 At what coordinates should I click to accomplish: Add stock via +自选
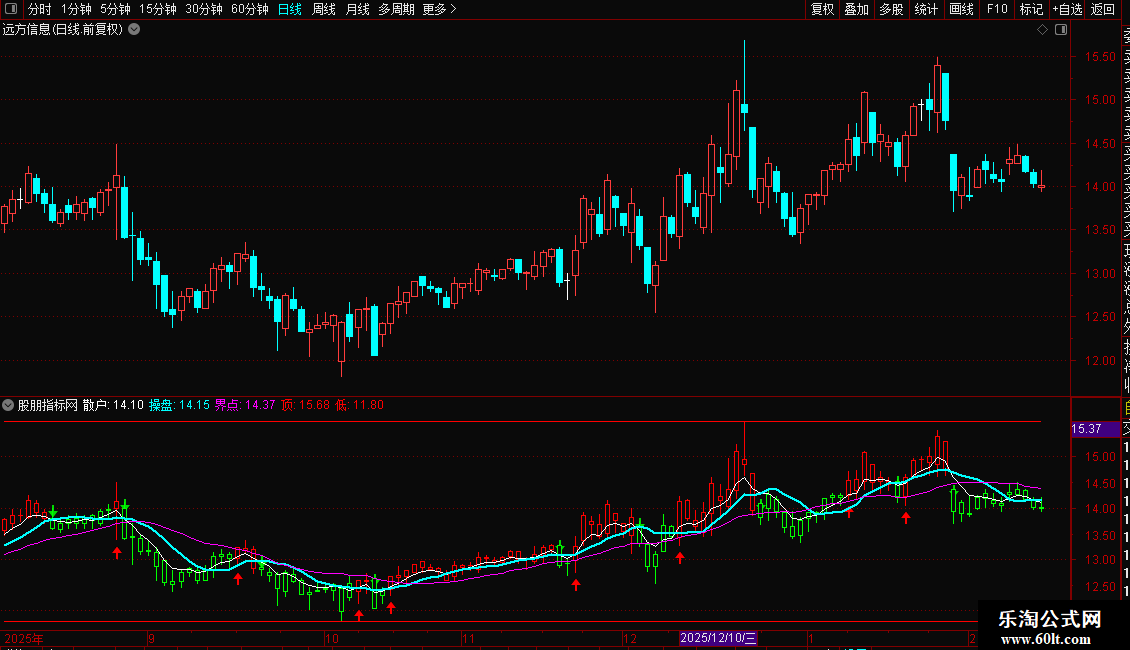coord(1067,9)
